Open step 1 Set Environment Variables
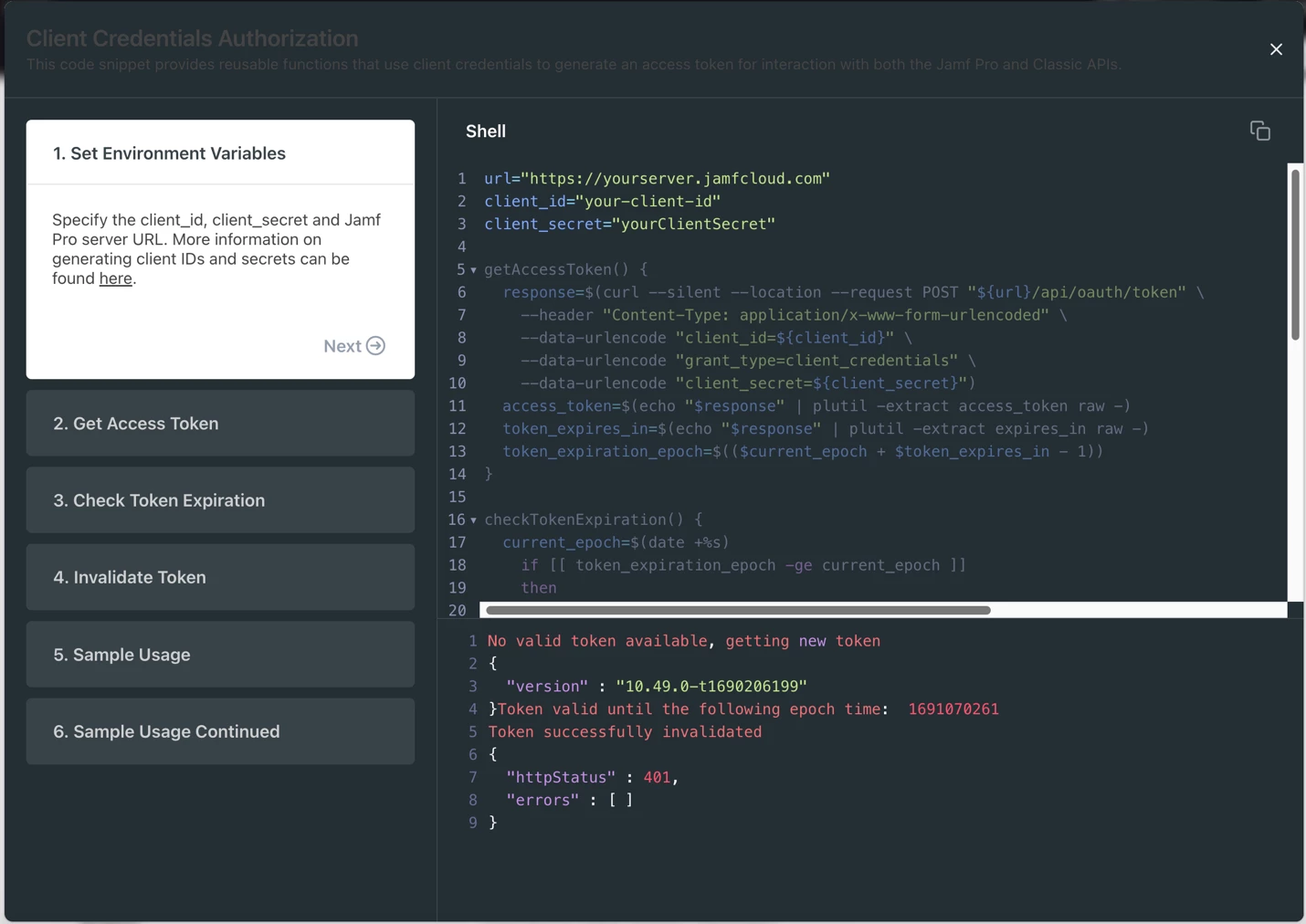The width and height of the screenshot is (1306, 924). tap(220, 153)
